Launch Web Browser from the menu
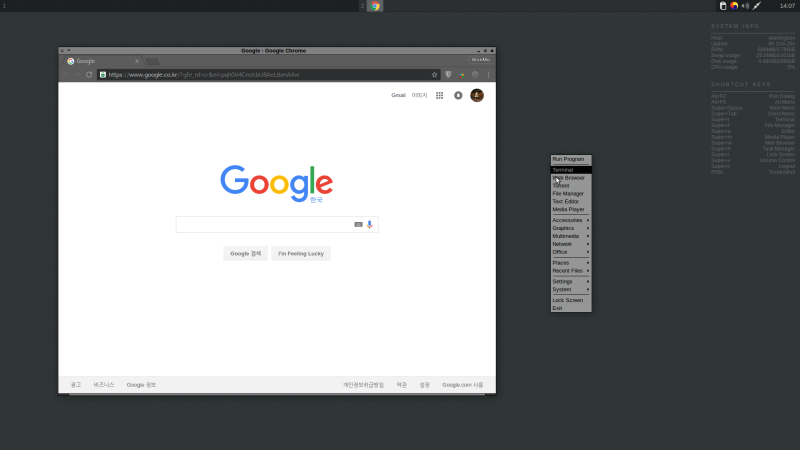The width and height of the screenshot is (800, 450). pyautogui.click(x=571, y=178)
